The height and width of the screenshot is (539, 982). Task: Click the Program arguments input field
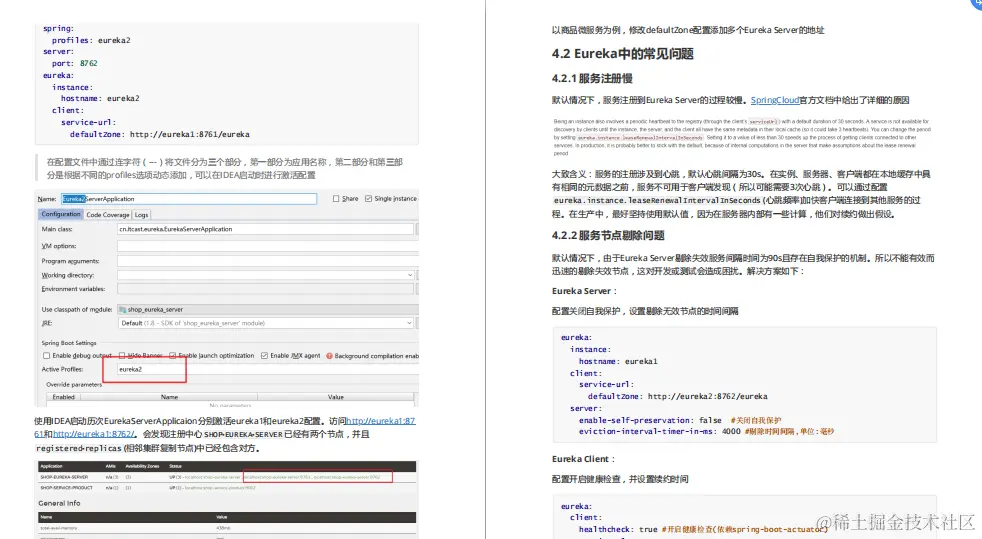267,261
